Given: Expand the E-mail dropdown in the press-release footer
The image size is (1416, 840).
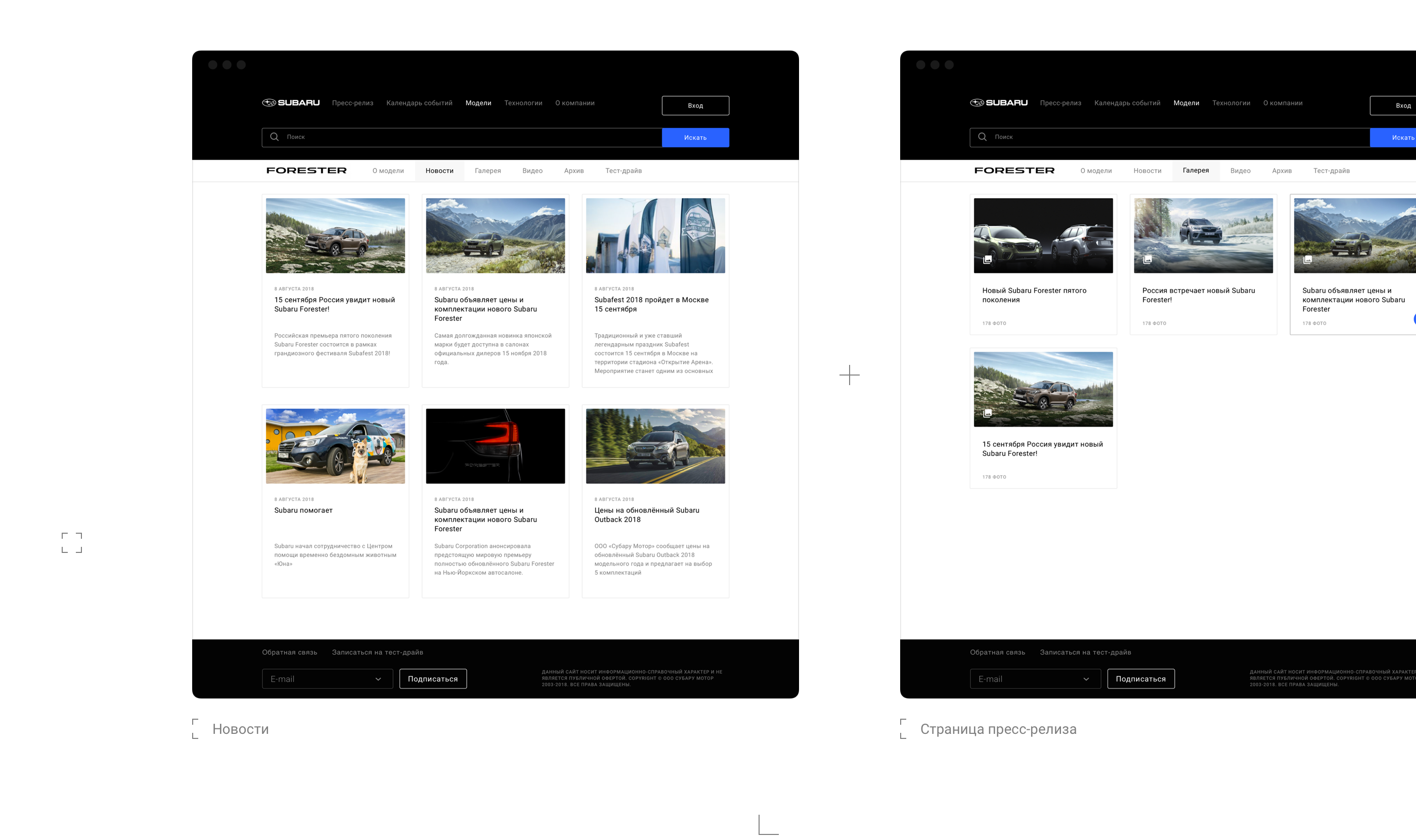Looking at the screenshot, I should pyautogui.click(x=1086, y=679).
